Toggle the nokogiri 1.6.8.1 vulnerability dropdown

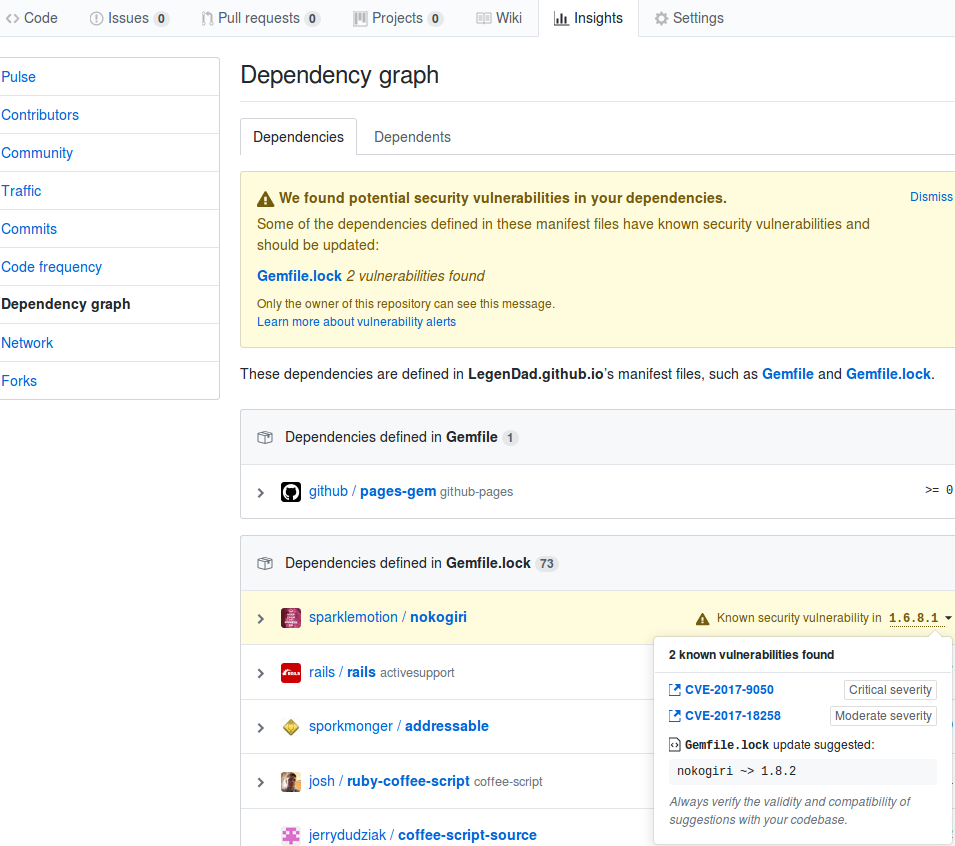pyautogui.click(x=920, y=618)
